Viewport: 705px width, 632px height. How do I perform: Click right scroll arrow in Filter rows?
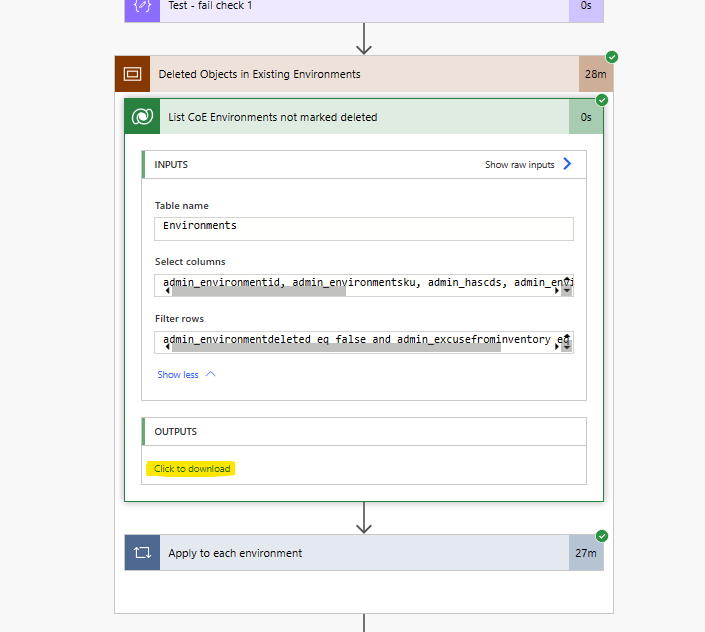coord(557,347)
